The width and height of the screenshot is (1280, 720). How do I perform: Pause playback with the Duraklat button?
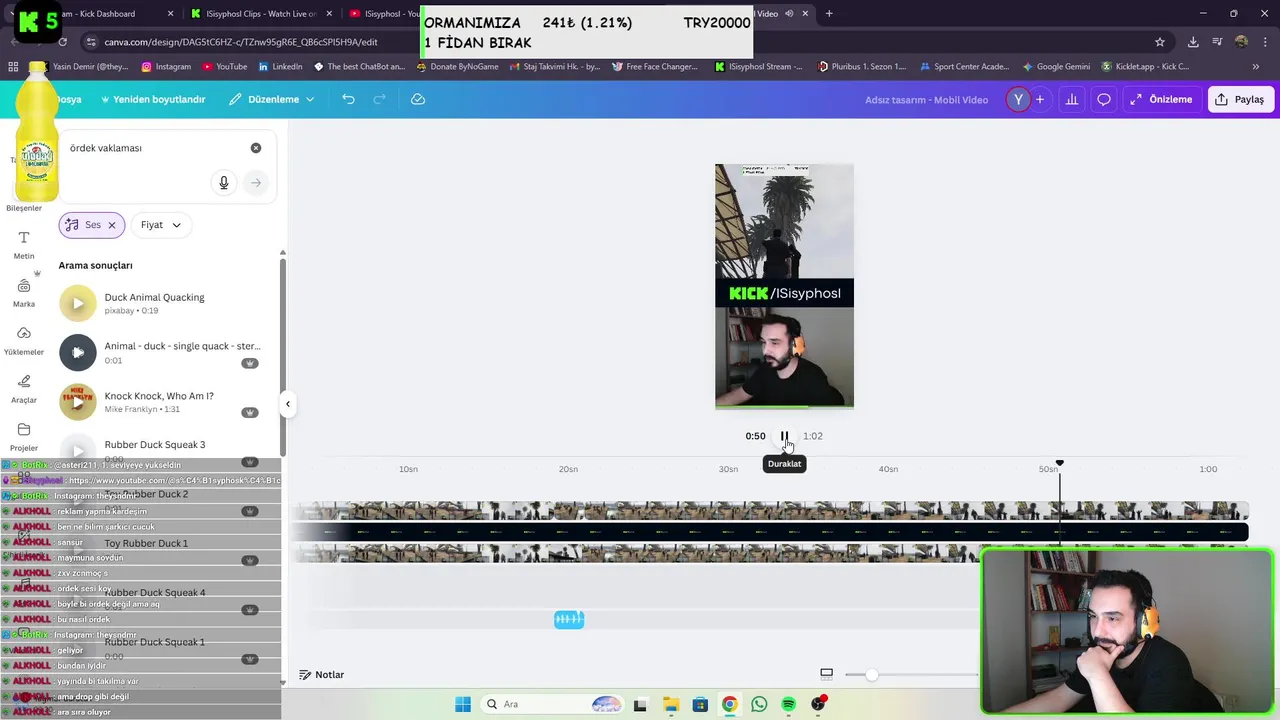coord(785,436)
